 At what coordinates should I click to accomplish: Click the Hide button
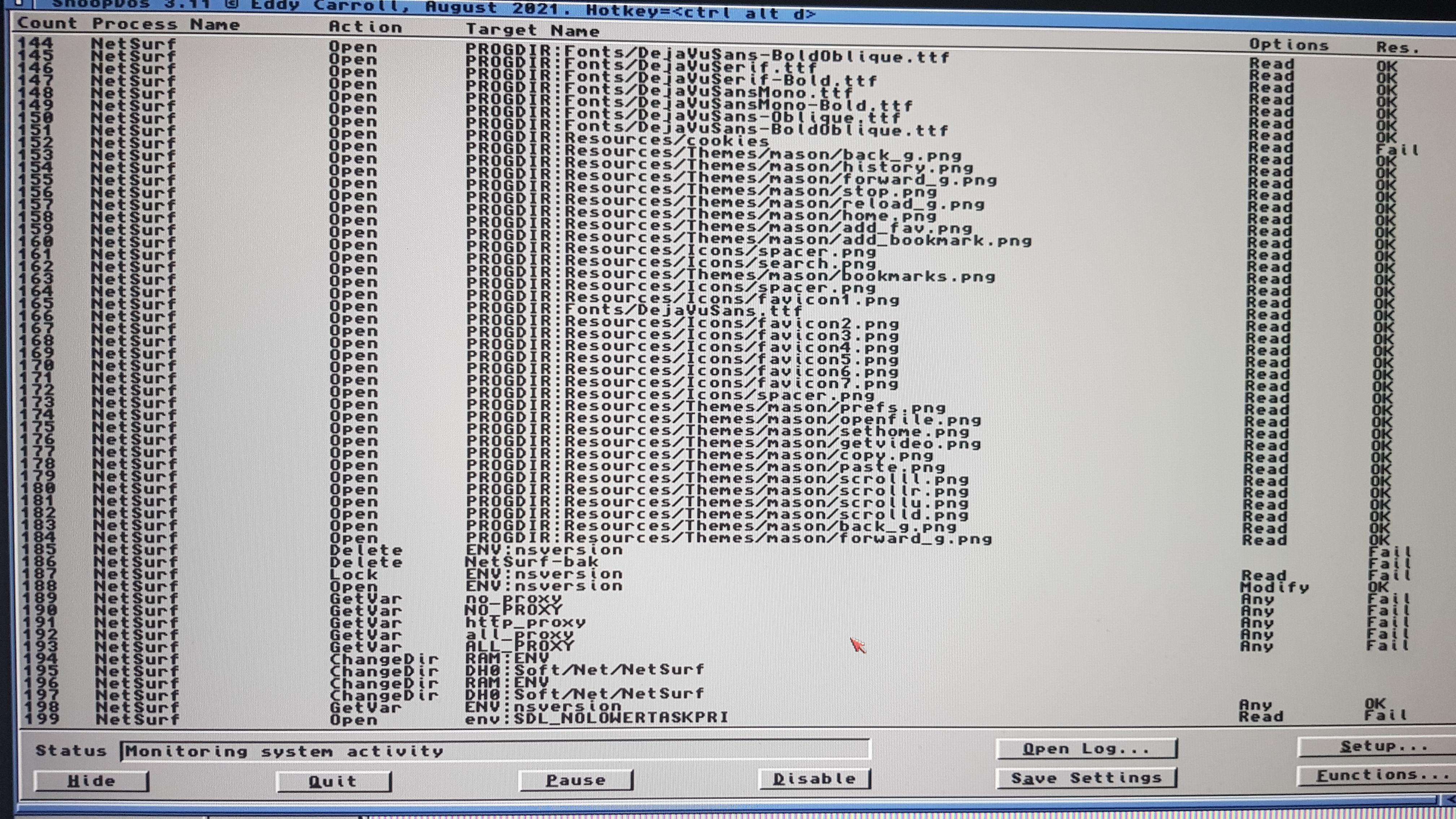click(91, 781)
